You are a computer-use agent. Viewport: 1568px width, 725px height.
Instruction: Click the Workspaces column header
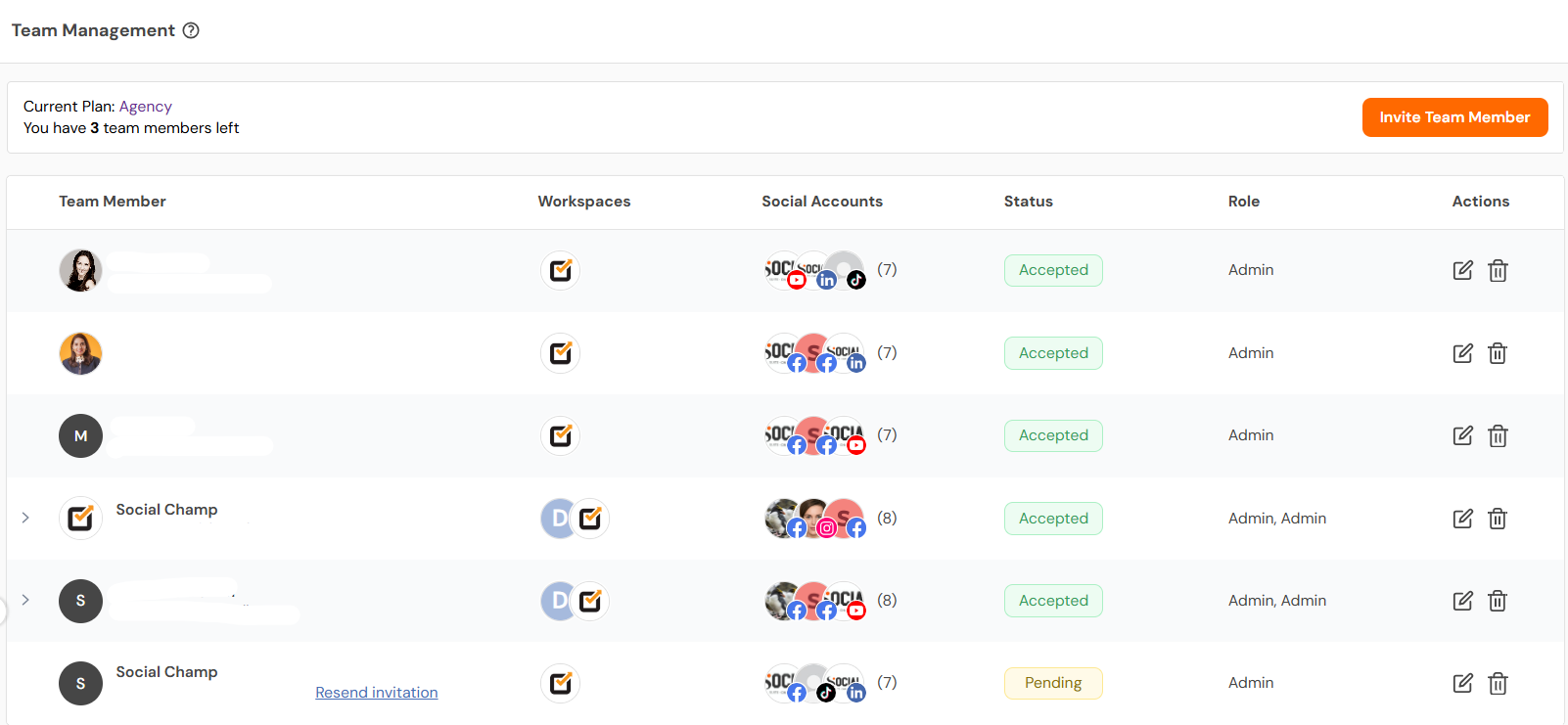pyautogui.click(x=584, y=202)
